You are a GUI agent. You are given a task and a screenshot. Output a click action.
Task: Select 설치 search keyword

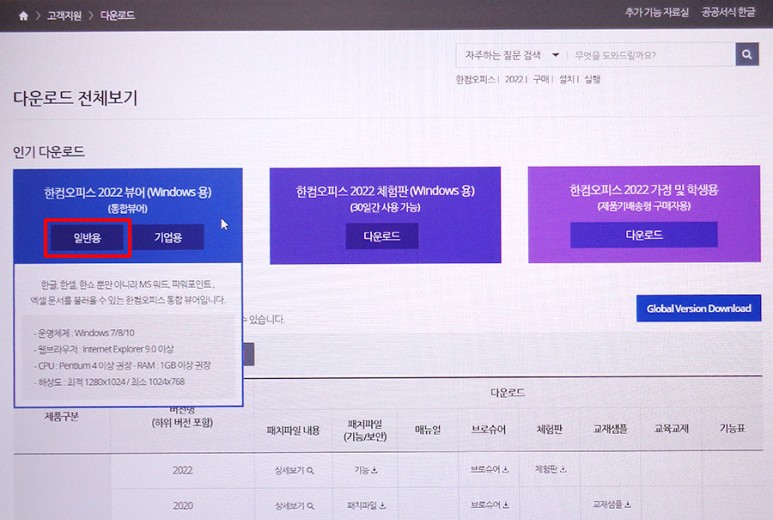point(566,79)
